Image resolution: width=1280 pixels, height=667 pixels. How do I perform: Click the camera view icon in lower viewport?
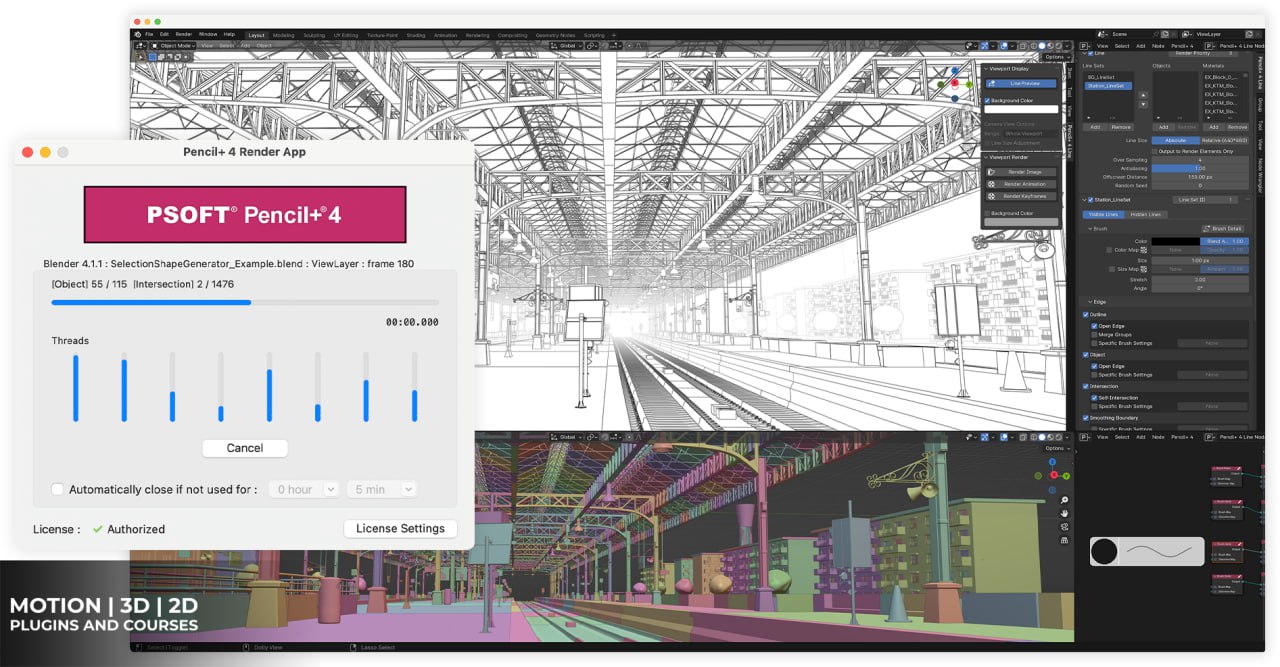tap(1065, 525)
